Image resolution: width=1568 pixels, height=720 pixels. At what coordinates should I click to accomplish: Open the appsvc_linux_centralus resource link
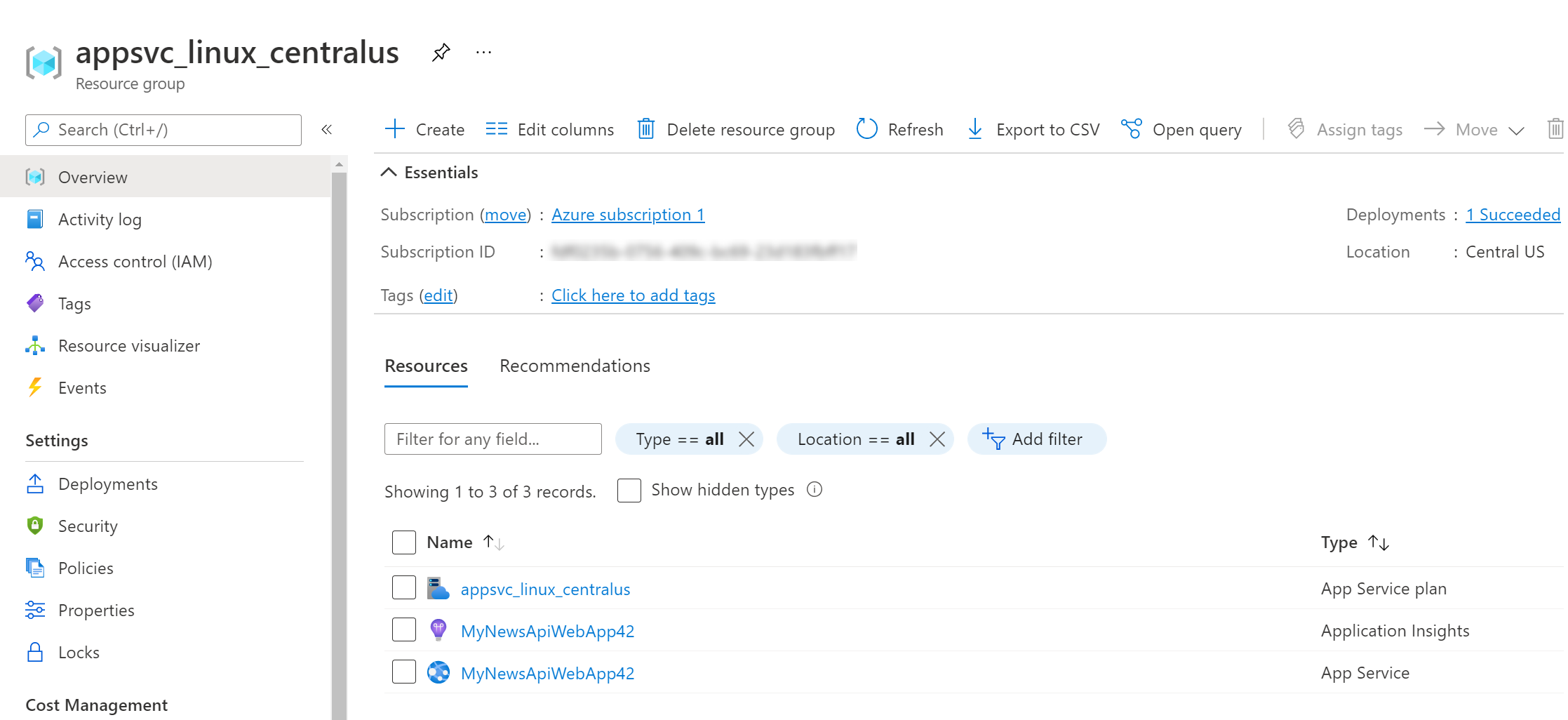(x=545, y=589)
